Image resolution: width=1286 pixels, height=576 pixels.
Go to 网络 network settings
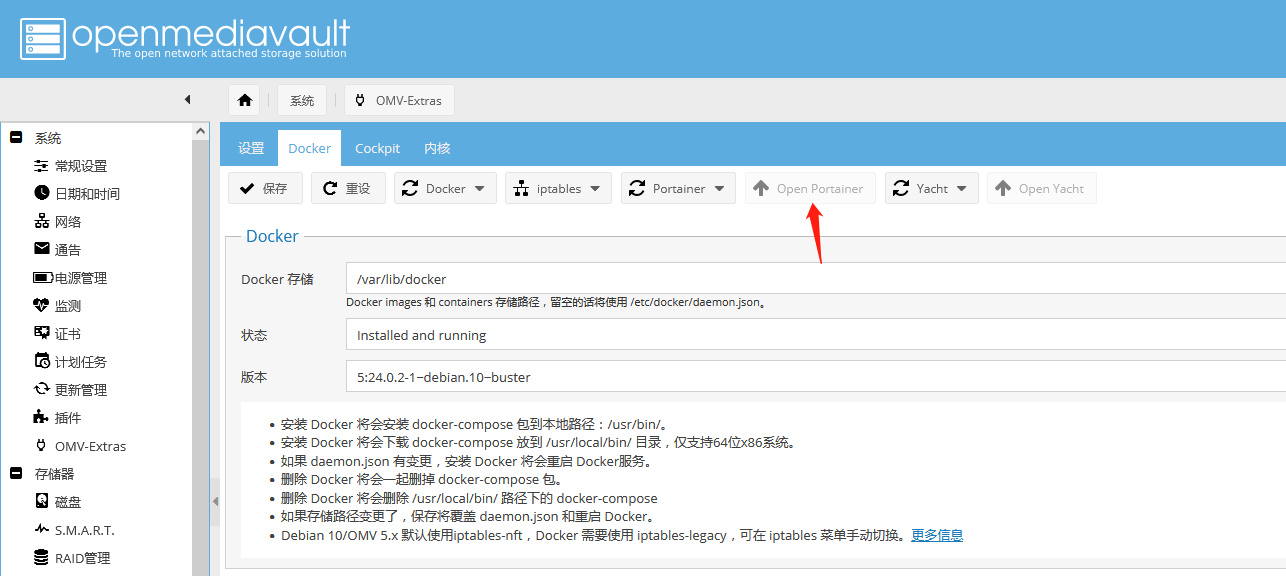[68, 222]
